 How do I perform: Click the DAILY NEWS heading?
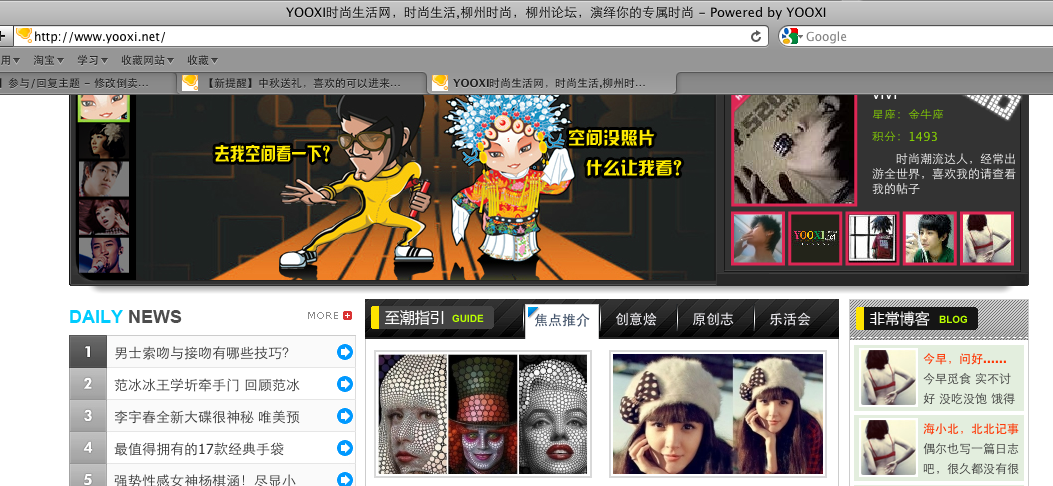(x=125, y=316)
